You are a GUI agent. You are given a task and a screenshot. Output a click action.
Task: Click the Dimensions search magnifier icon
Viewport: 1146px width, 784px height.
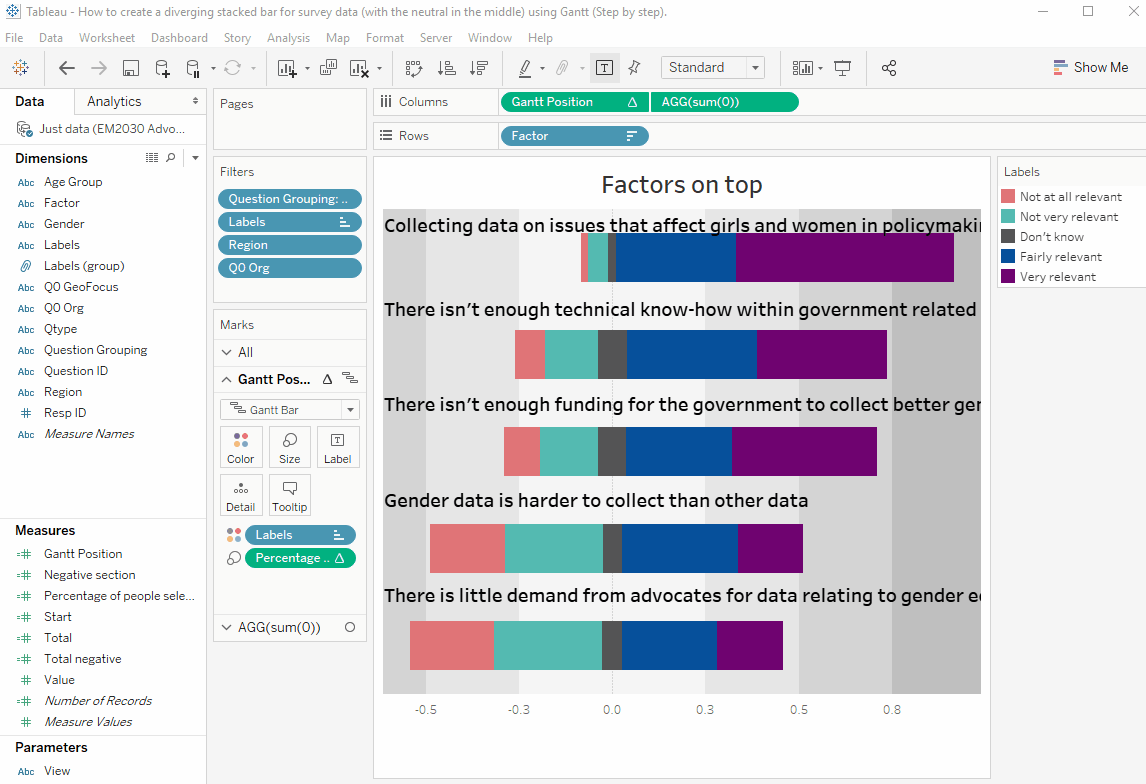171,158
